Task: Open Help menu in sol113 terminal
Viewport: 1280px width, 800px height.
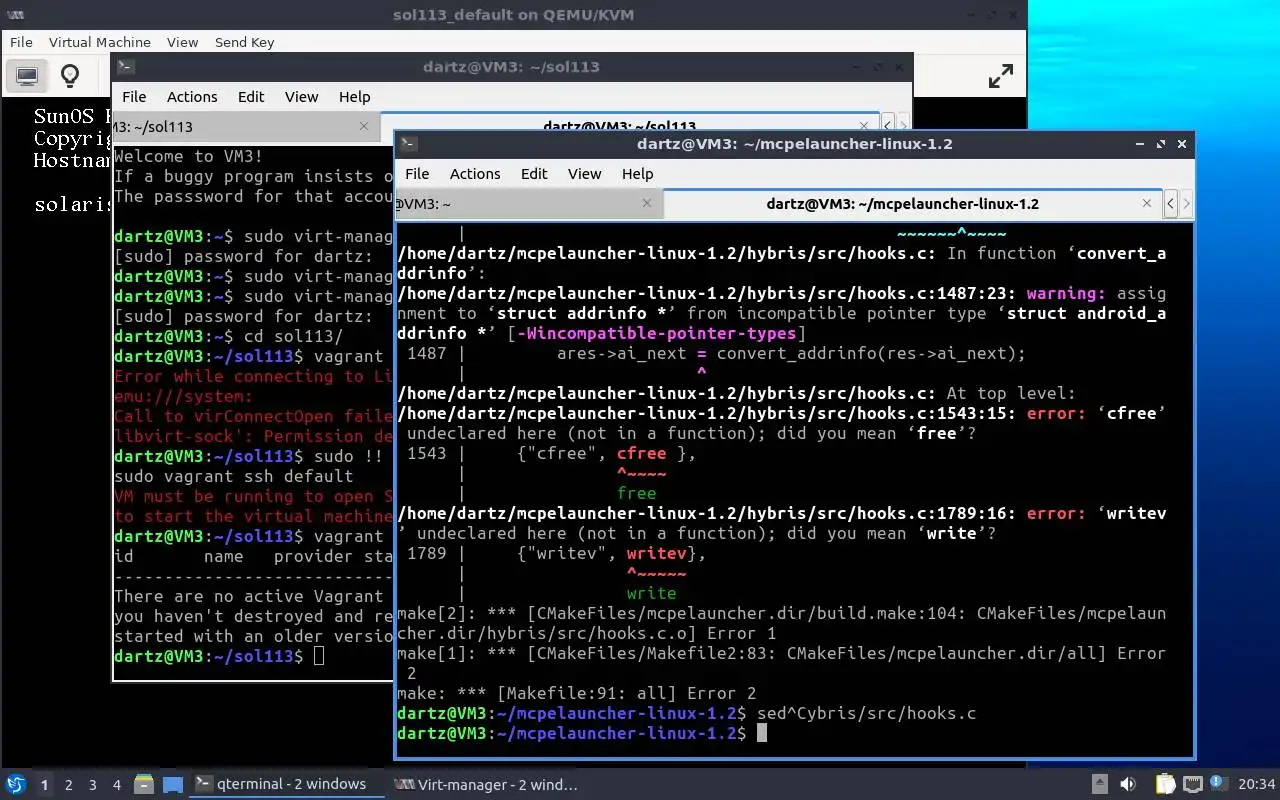Action: click(354, 96)
